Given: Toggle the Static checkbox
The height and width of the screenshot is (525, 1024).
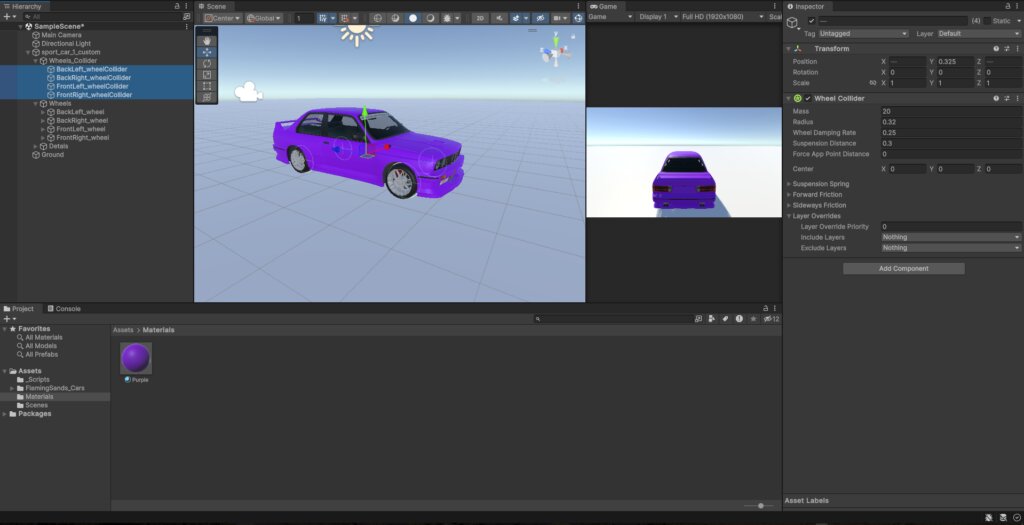Looking at the screenshot, I should (x=987, y=21).
